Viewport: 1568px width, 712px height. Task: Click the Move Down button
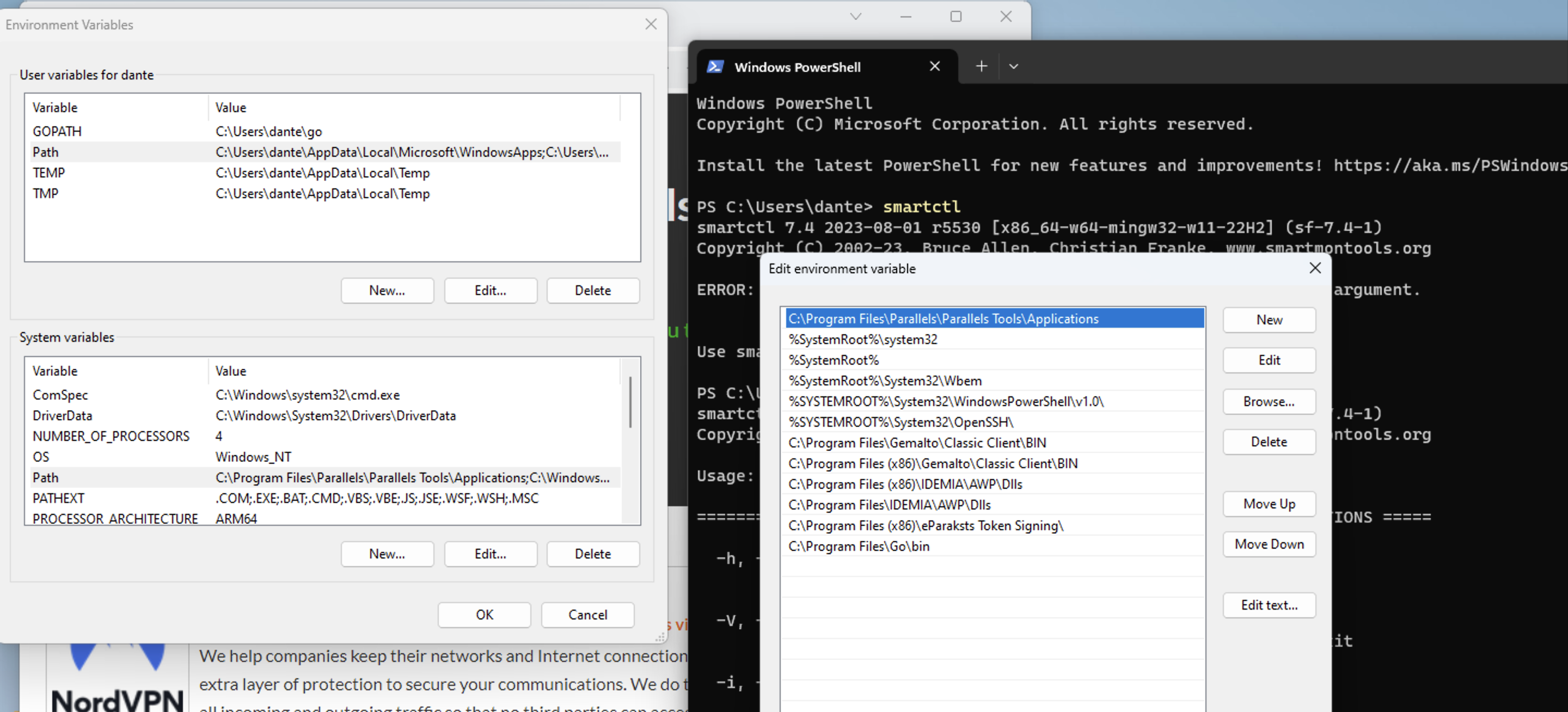(x=1269, y=543)
